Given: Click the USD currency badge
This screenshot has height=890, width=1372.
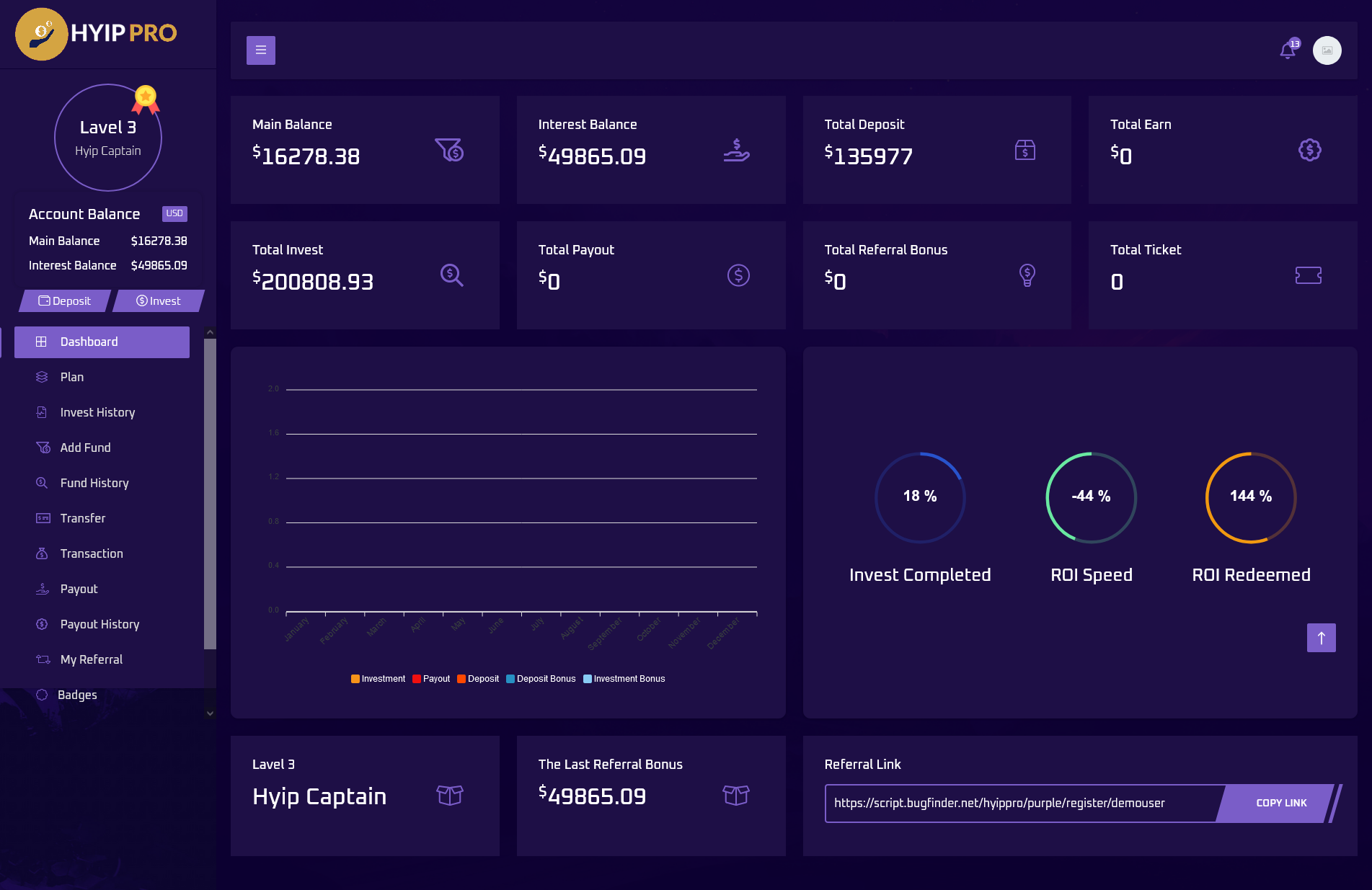Looking at the screenshot, I should coord(174,213).
